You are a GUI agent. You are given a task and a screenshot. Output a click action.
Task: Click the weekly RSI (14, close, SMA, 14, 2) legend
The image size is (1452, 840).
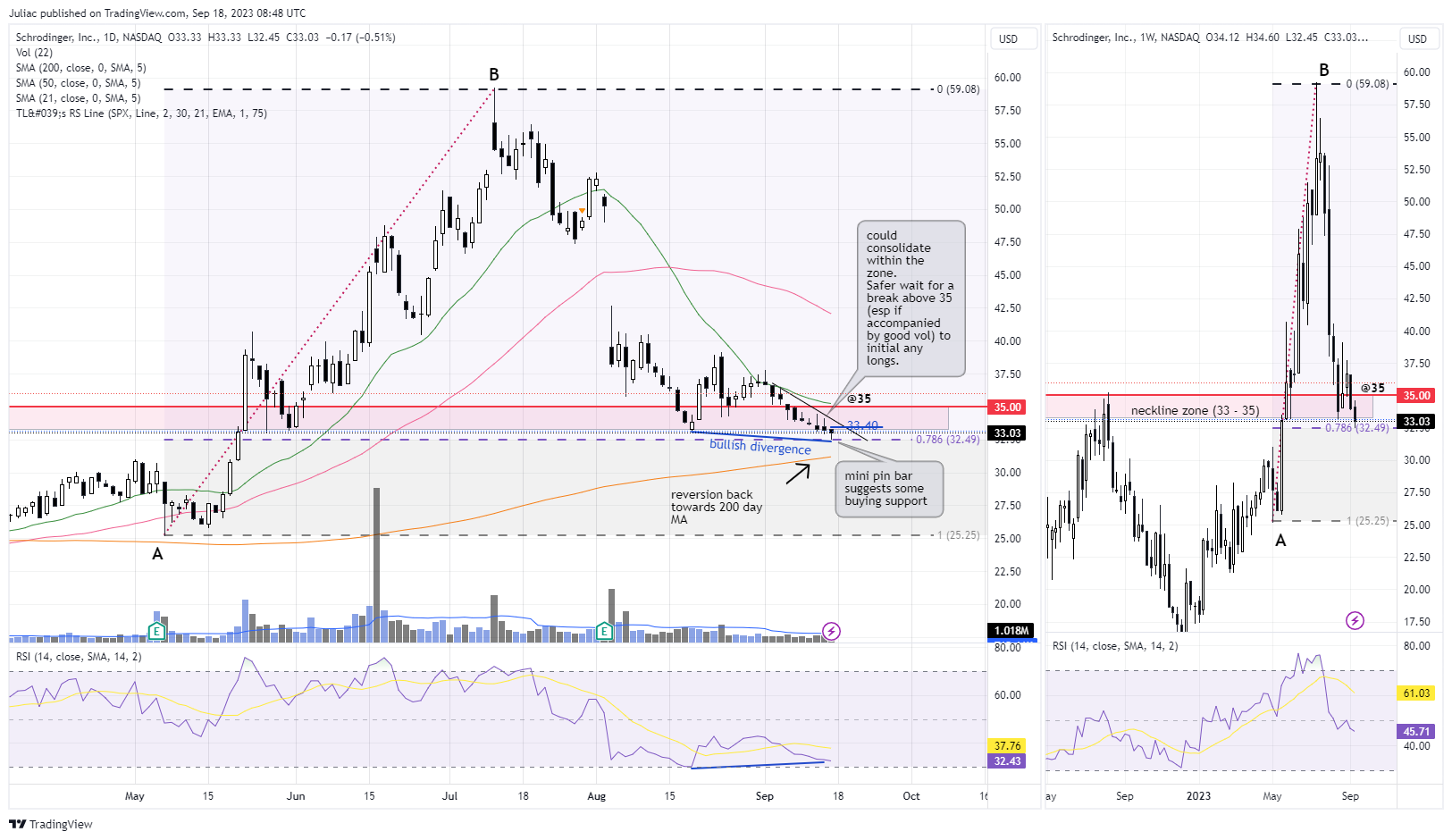(1115, 645)
